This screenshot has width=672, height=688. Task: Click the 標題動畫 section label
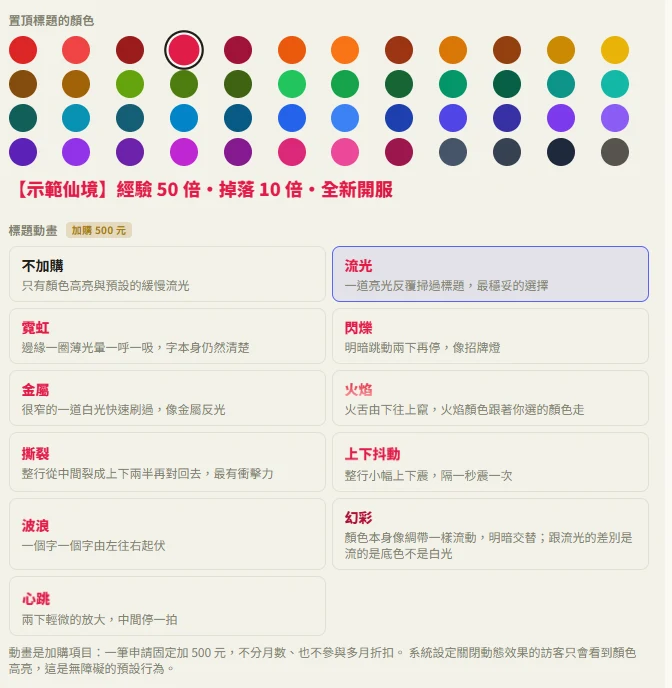(x=33, y=230)
